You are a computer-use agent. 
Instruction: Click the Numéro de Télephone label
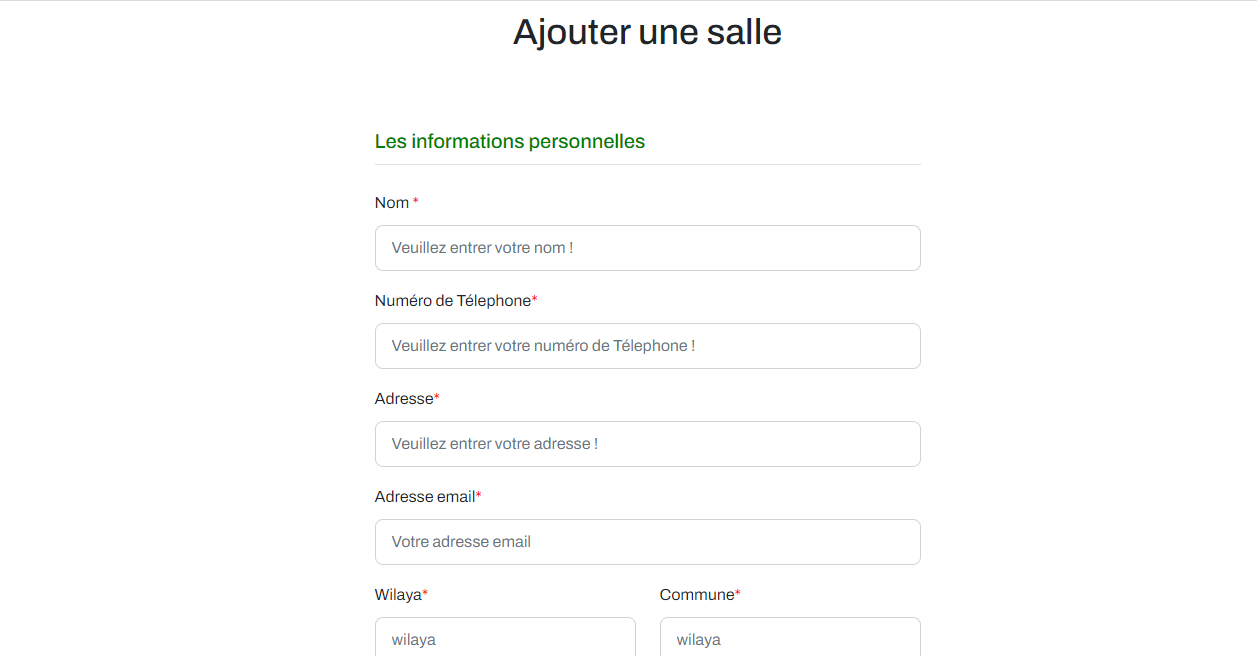pyautogui.click(x=453, y=301)
